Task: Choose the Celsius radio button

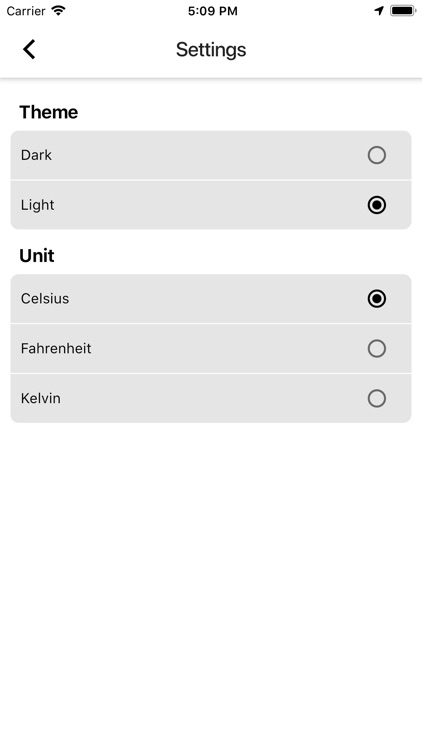Action: tap(377, 298)
